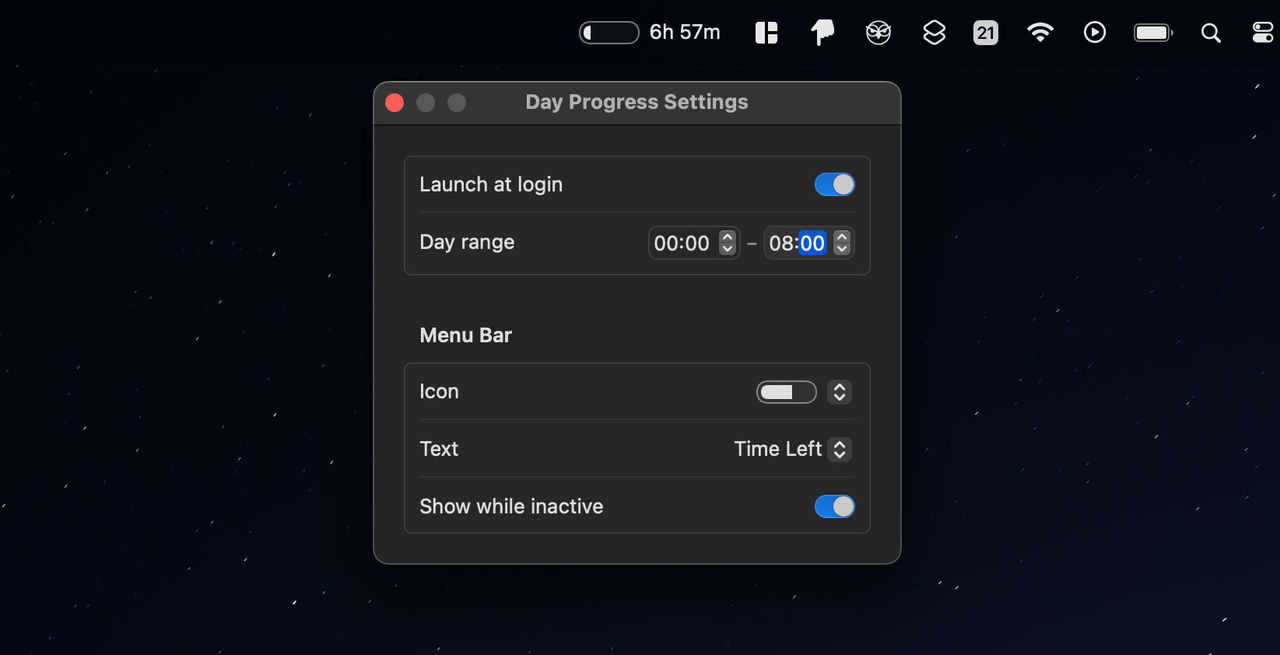
Task: Open the window tiling grid menu bar icon
Action: (766, 33)
